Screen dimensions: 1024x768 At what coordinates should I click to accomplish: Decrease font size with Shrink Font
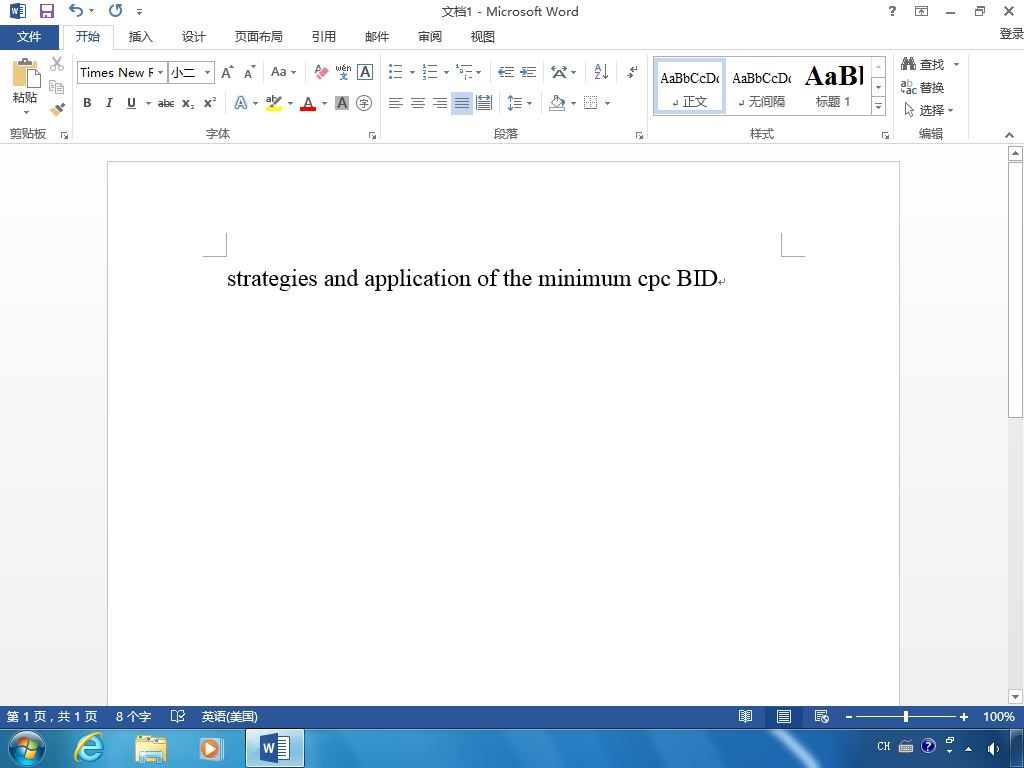(249, 72)
